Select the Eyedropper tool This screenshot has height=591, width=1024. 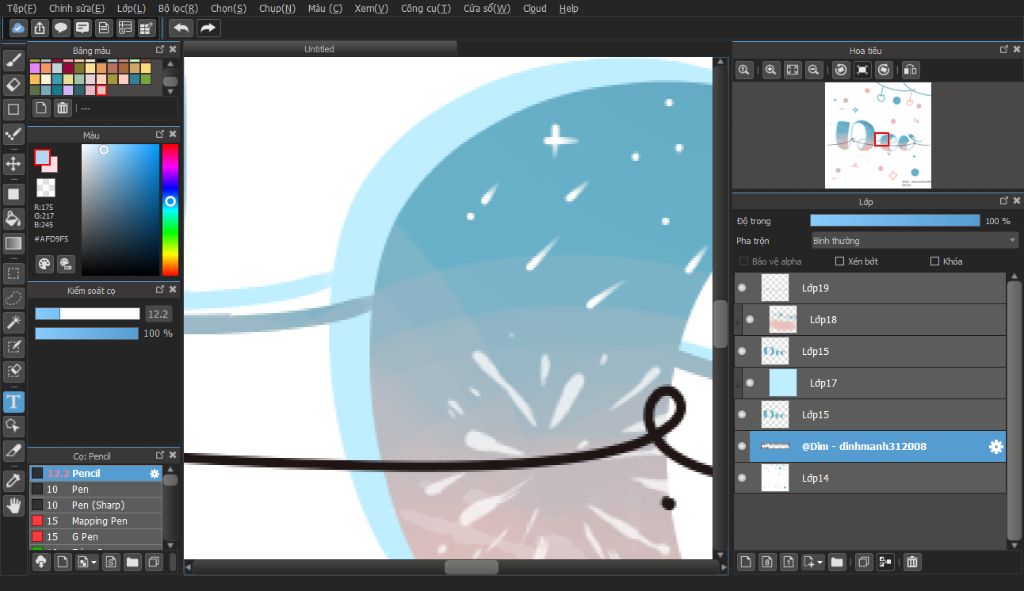(13, 481)
